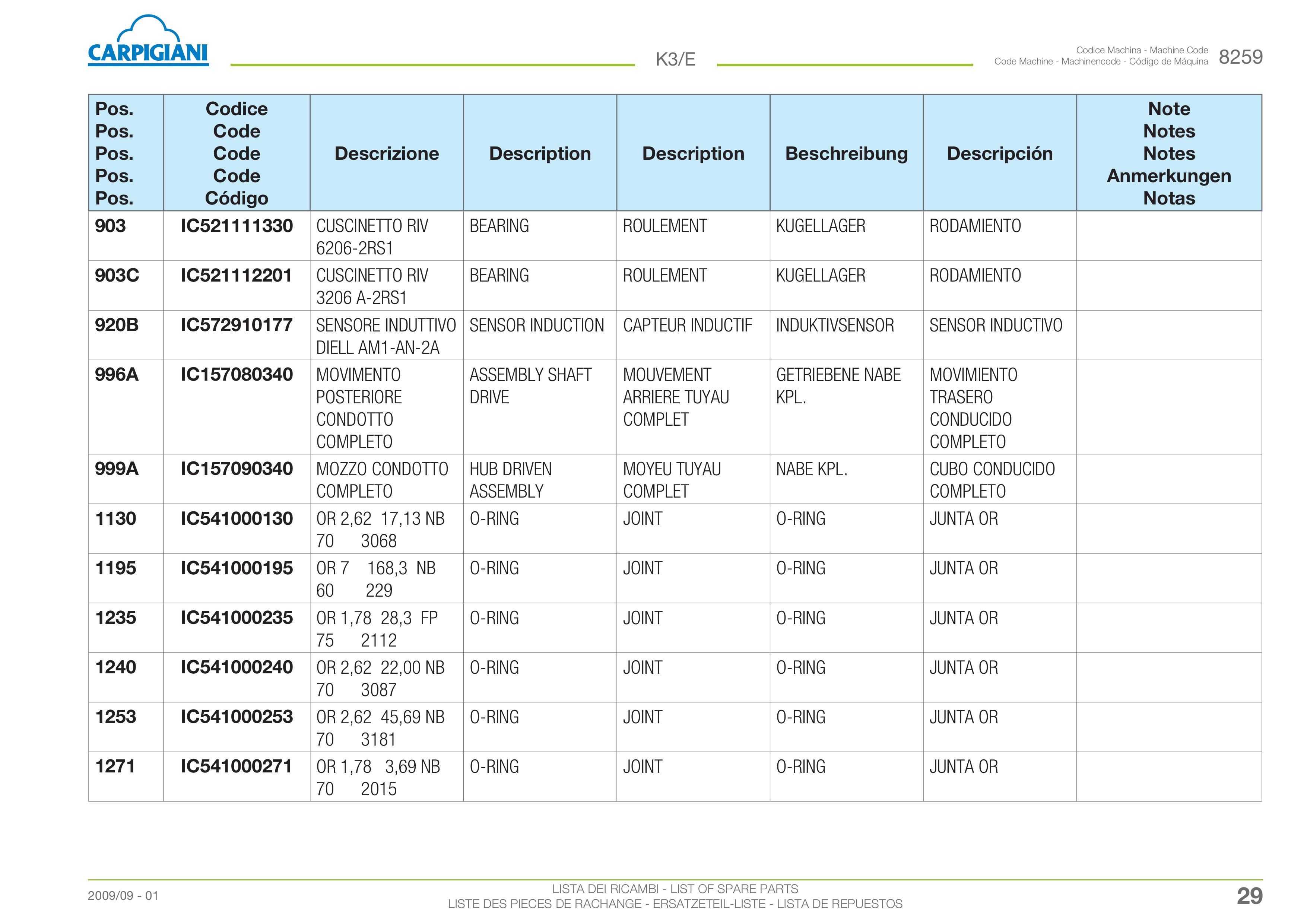Select part code IC541000253

(236, 717)
